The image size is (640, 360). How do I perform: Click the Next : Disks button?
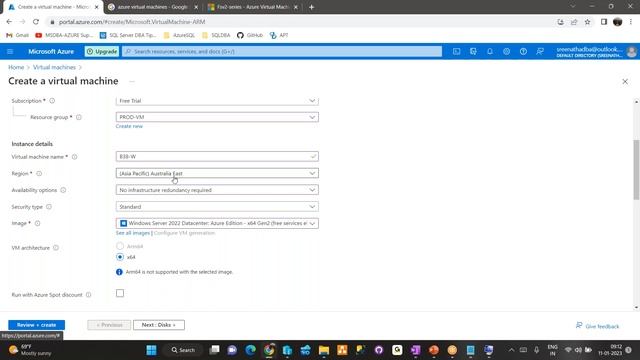[159, 325]
